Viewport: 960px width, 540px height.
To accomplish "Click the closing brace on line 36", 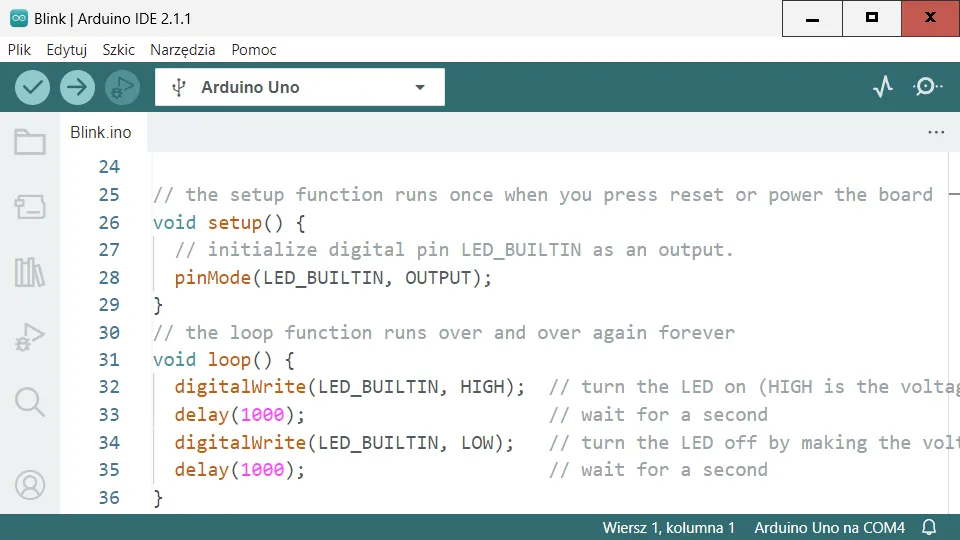I will click(158, 498).
